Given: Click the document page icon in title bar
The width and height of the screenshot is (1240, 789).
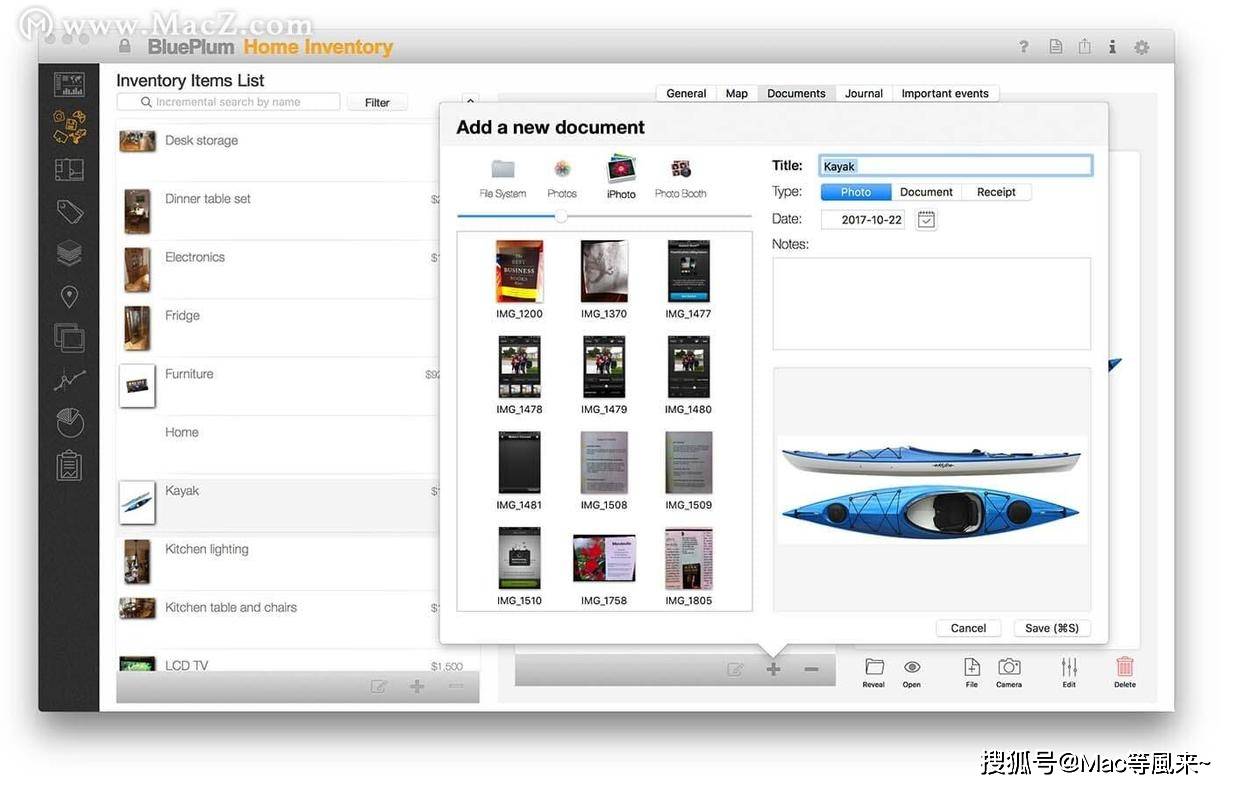Looking at the screenshot, I should [1055, 47].
